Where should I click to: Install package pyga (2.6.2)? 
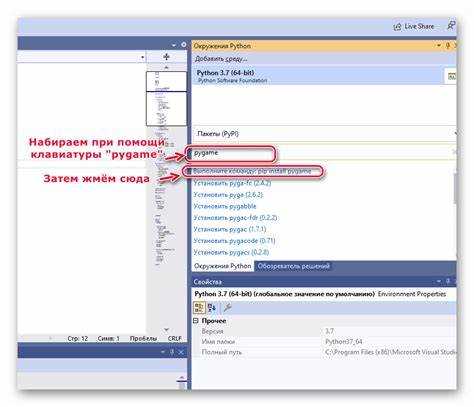(228, 195)
